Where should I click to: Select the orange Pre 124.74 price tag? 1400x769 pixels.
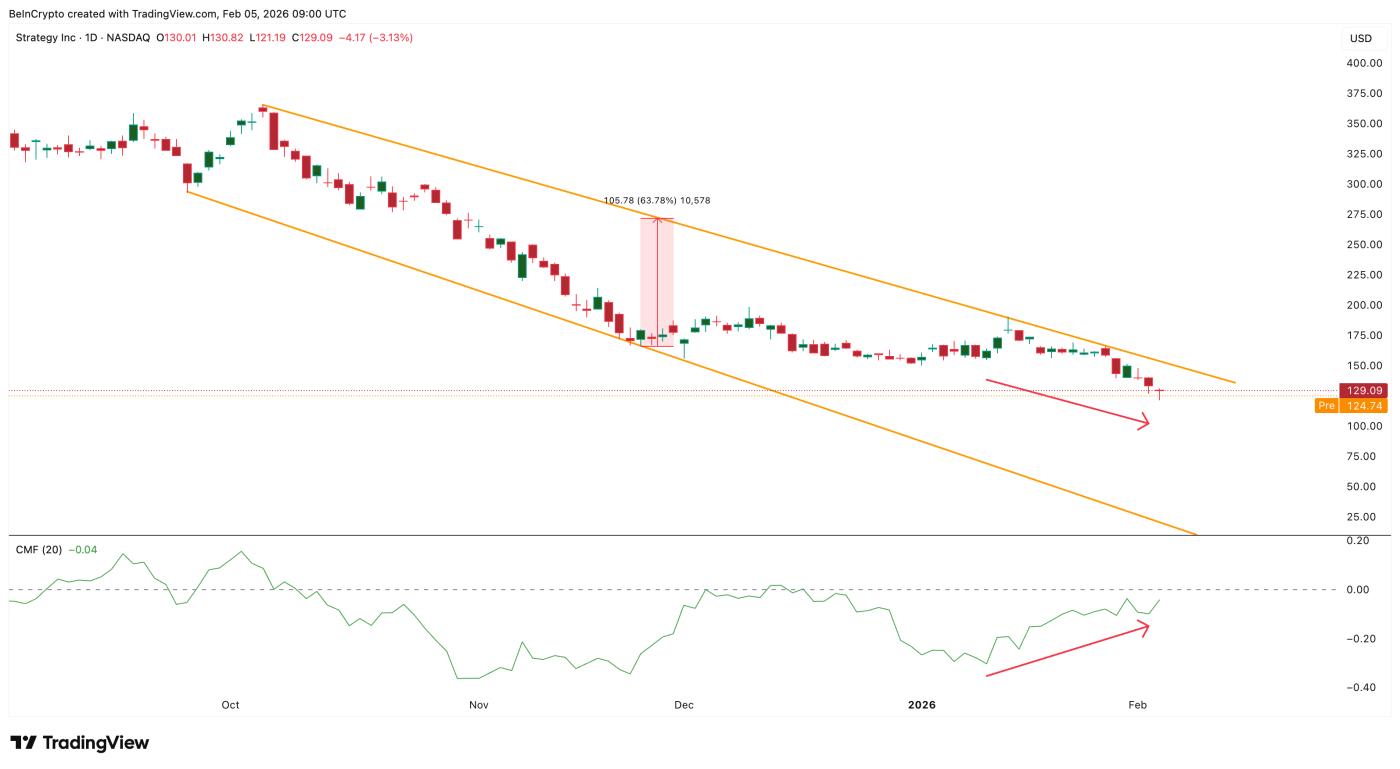tap(1350, 406)
